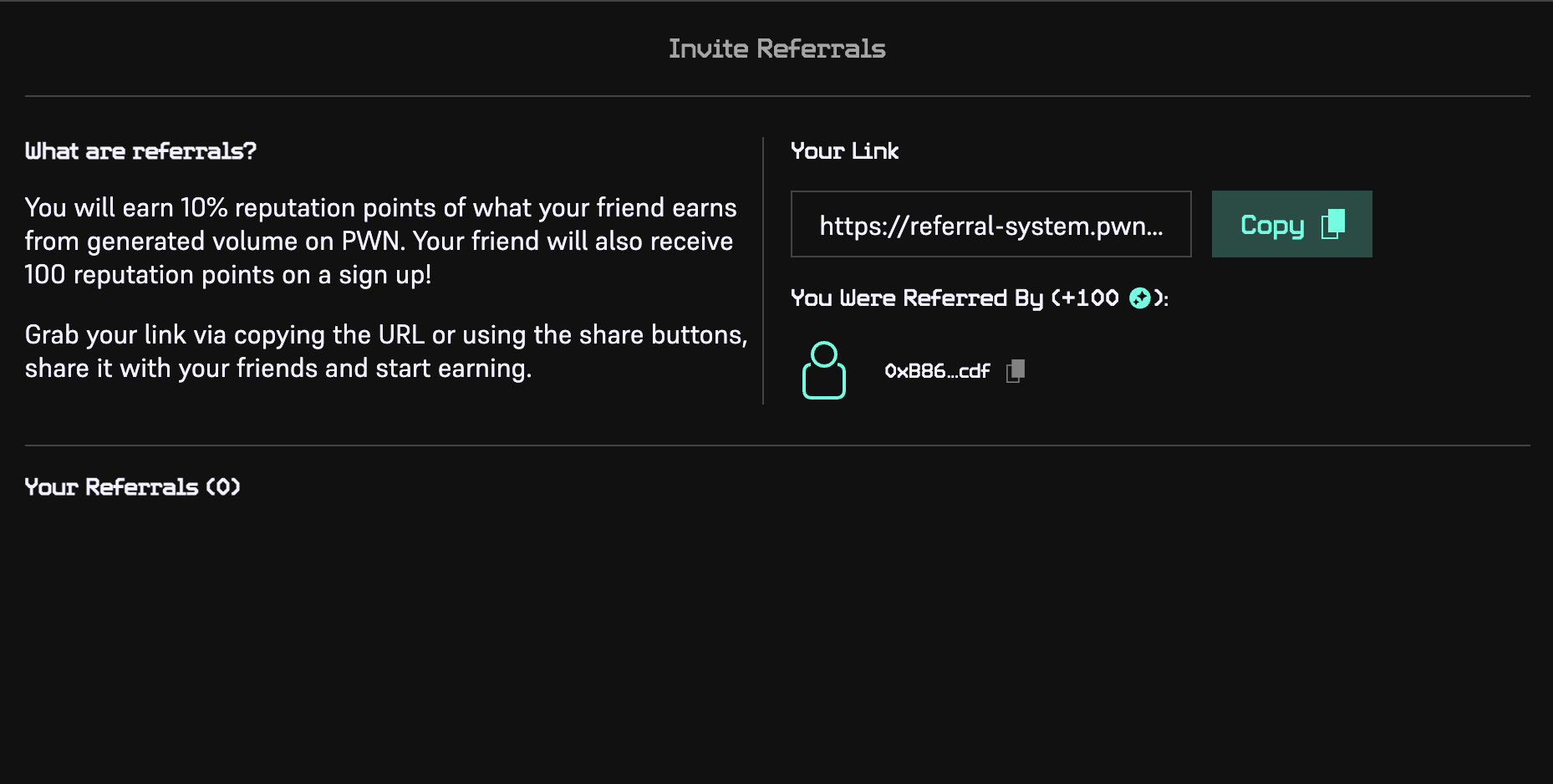The width and height of the screenshot is (1553, 784).
Task: Click the Copy button for your link
Action: 1291,224
